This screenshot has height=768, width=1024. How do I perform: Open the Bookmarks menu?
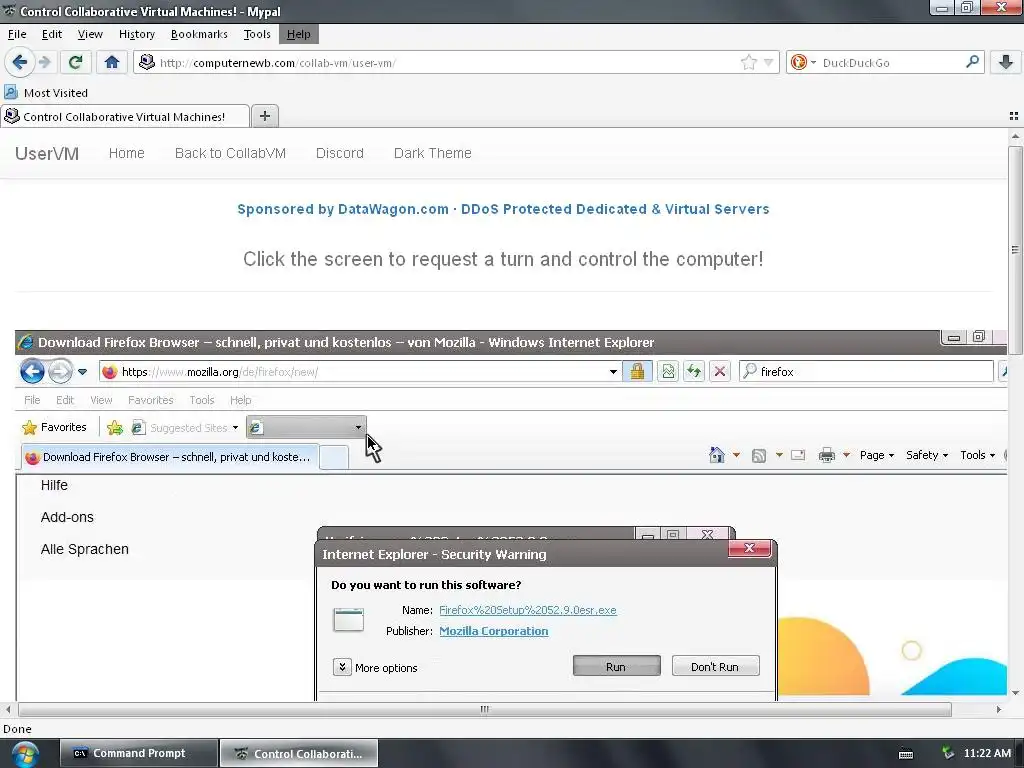click(199, 34)
